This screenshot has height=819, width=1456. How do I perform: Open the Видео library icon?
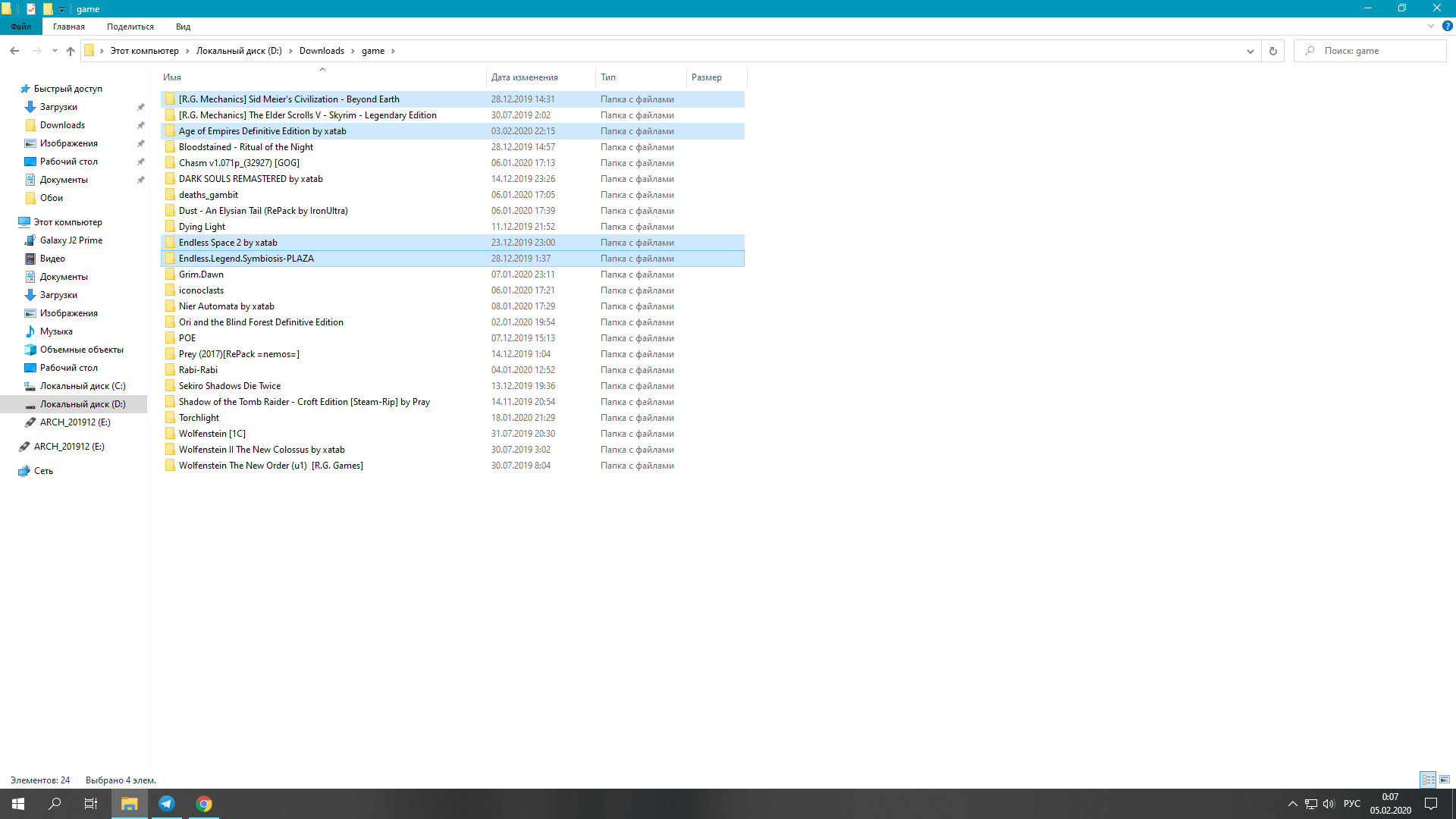[x=30, y=259]
